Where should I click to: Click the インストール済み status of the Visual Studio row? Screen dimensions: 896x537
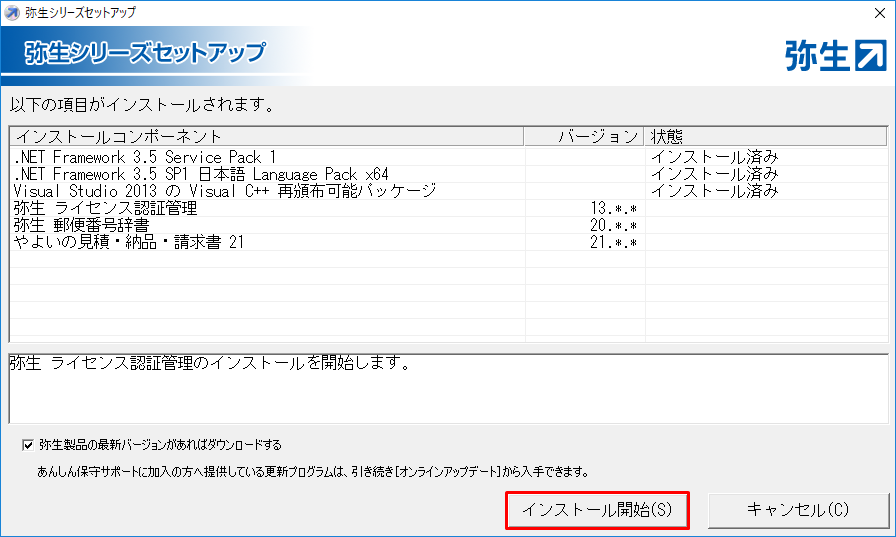[714, 191]
